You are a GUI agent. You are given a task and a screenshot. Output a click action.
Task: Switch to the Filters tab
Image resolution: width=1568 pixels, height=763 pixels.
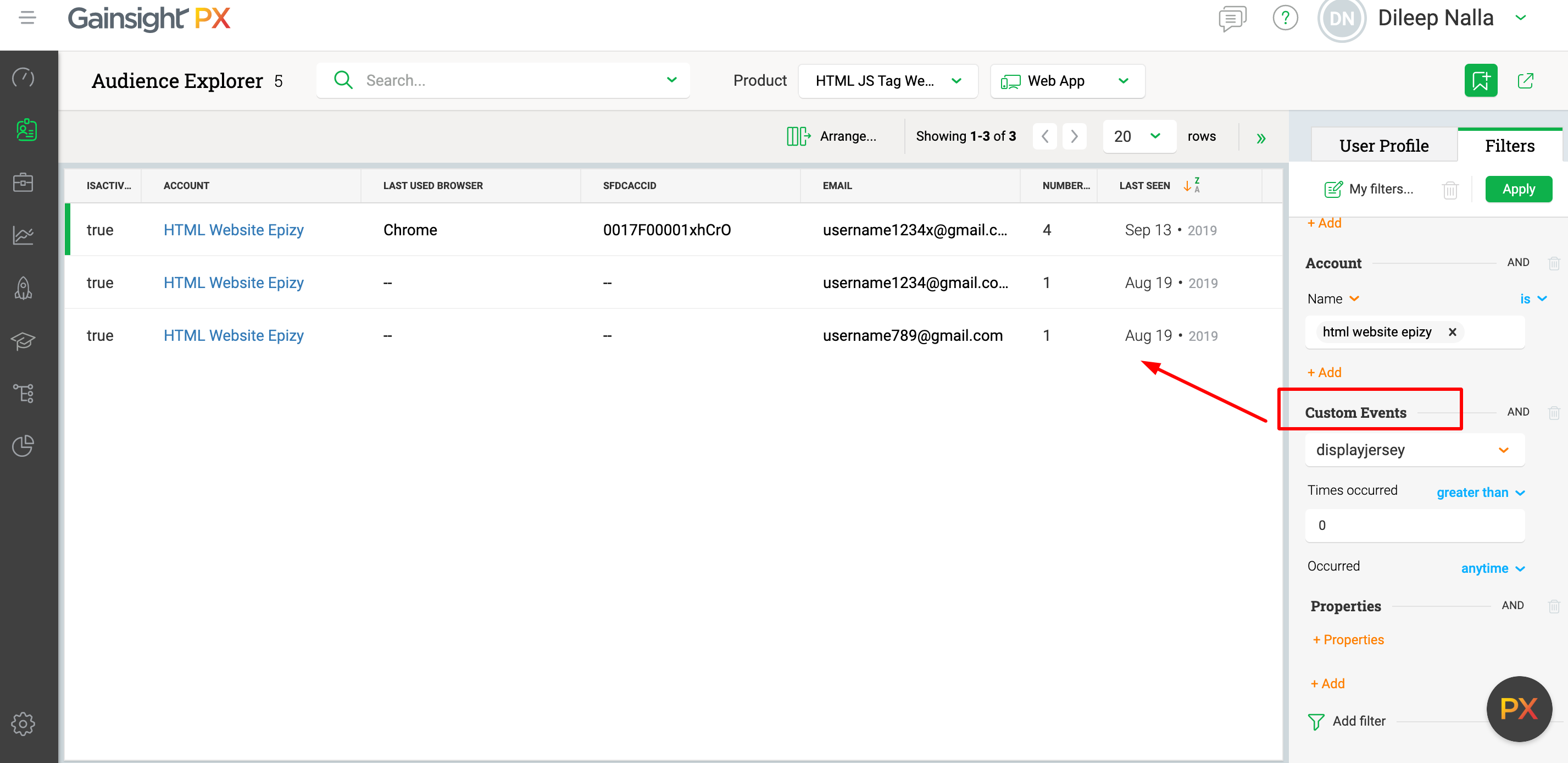click(1510, 146)
